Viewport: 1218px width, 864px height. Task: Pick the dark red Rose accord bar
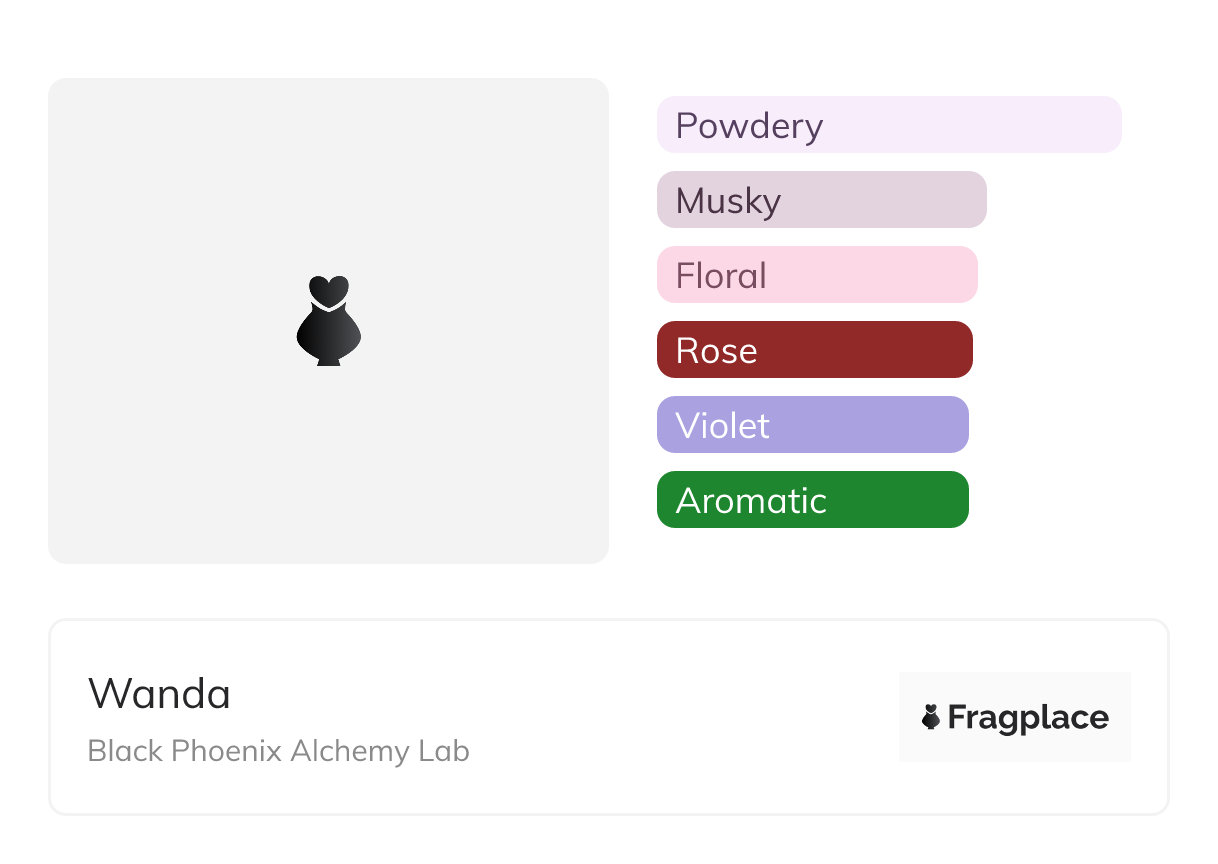pyautogui.click(x=815, y=350)
